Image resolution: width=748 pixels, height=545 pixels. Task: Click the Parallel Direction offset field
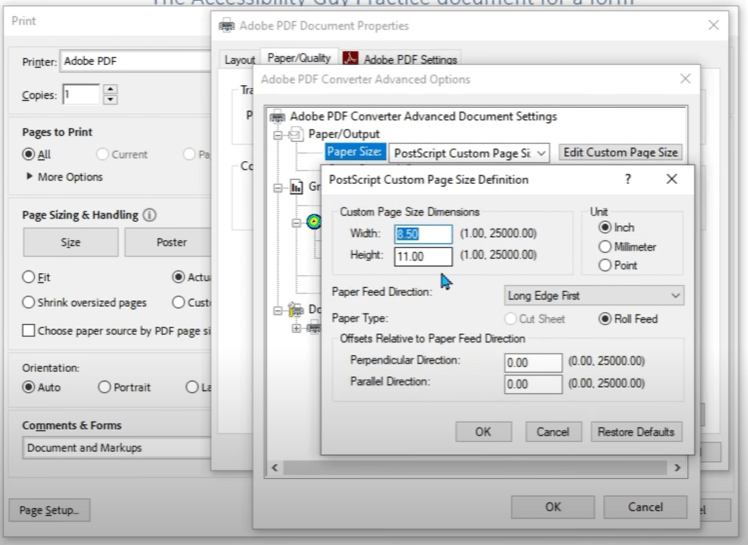coord(533,384)
